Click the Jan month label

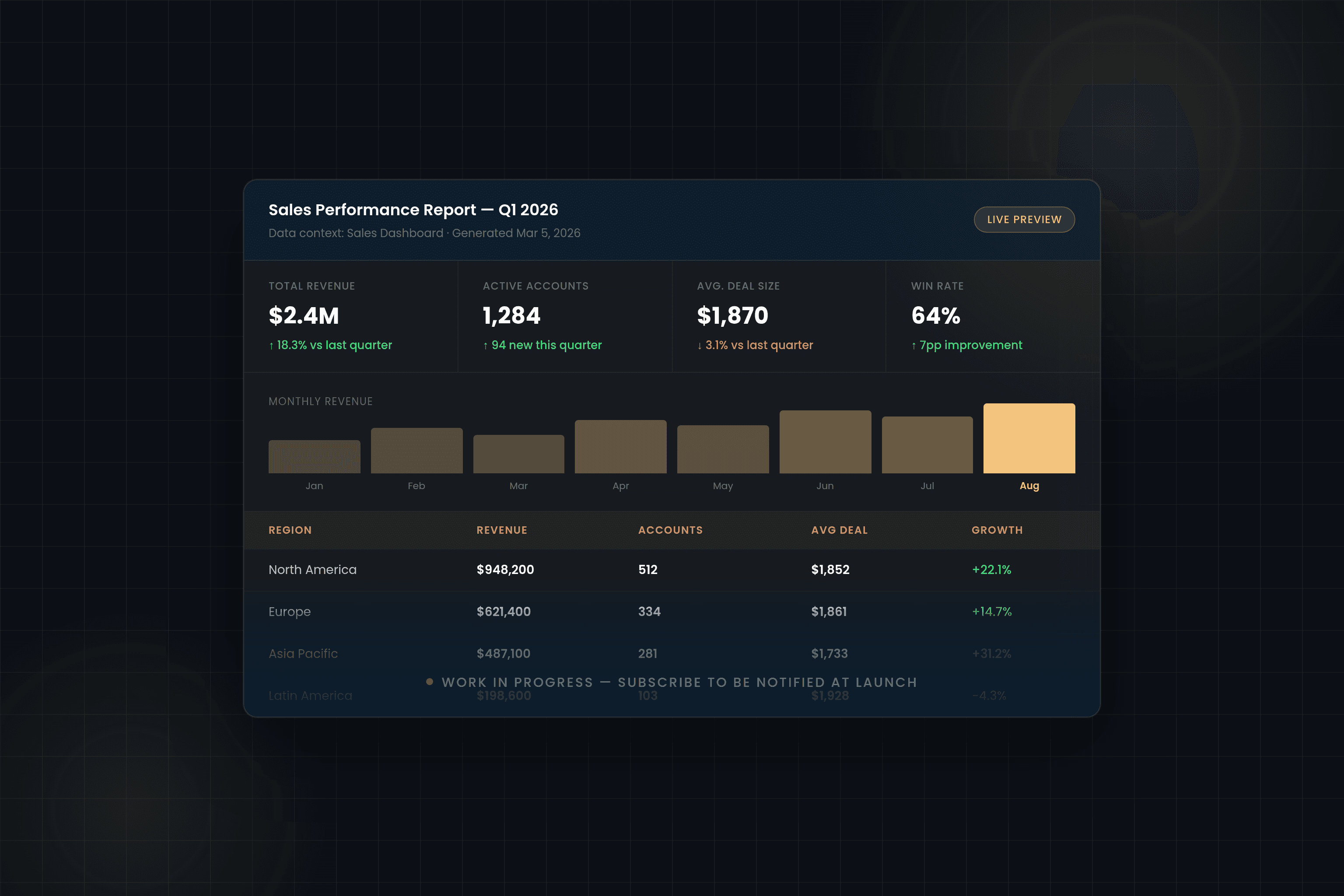click(314, 486)
